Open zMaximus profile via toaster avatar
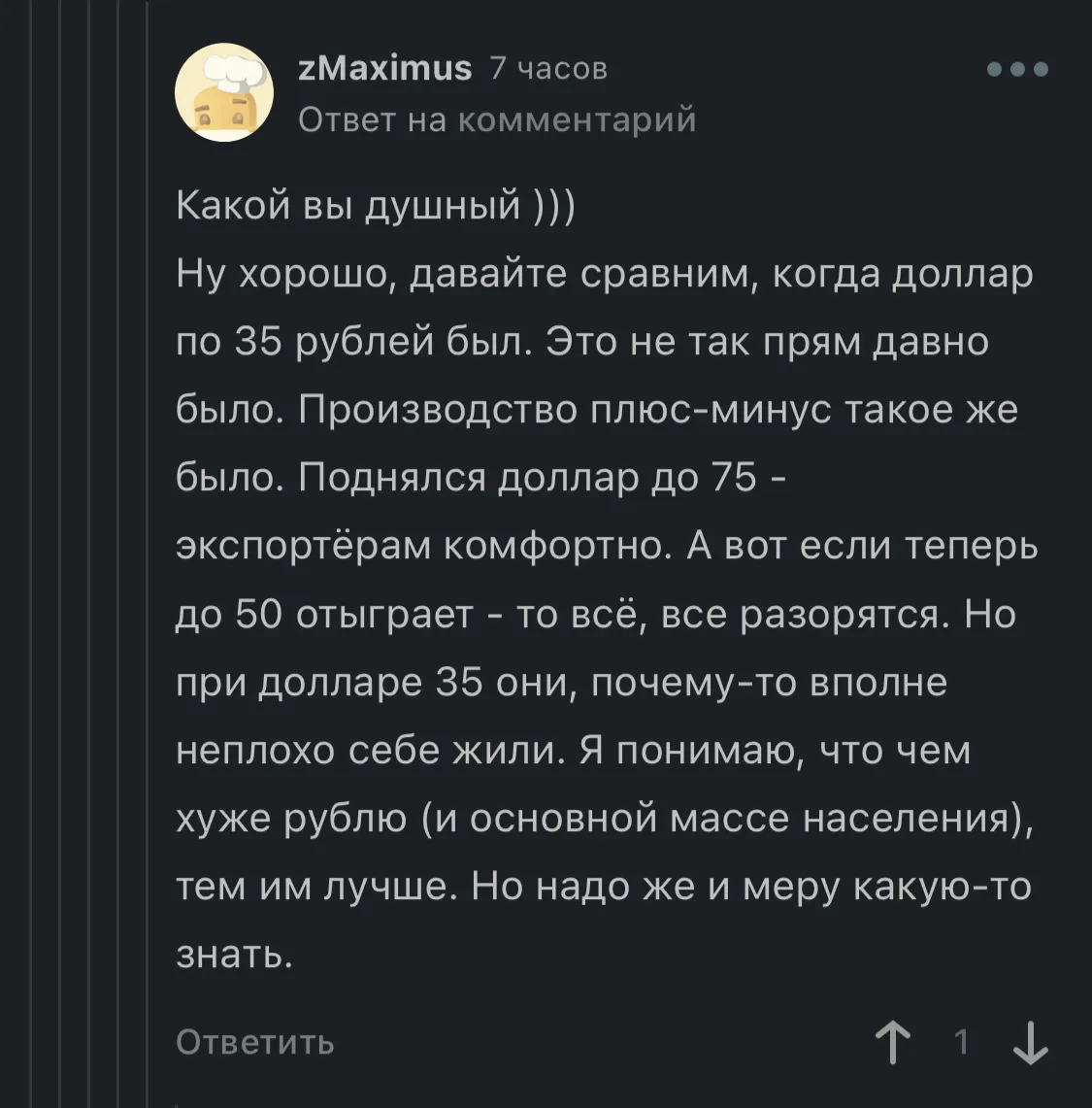 (x=224, y=92)
